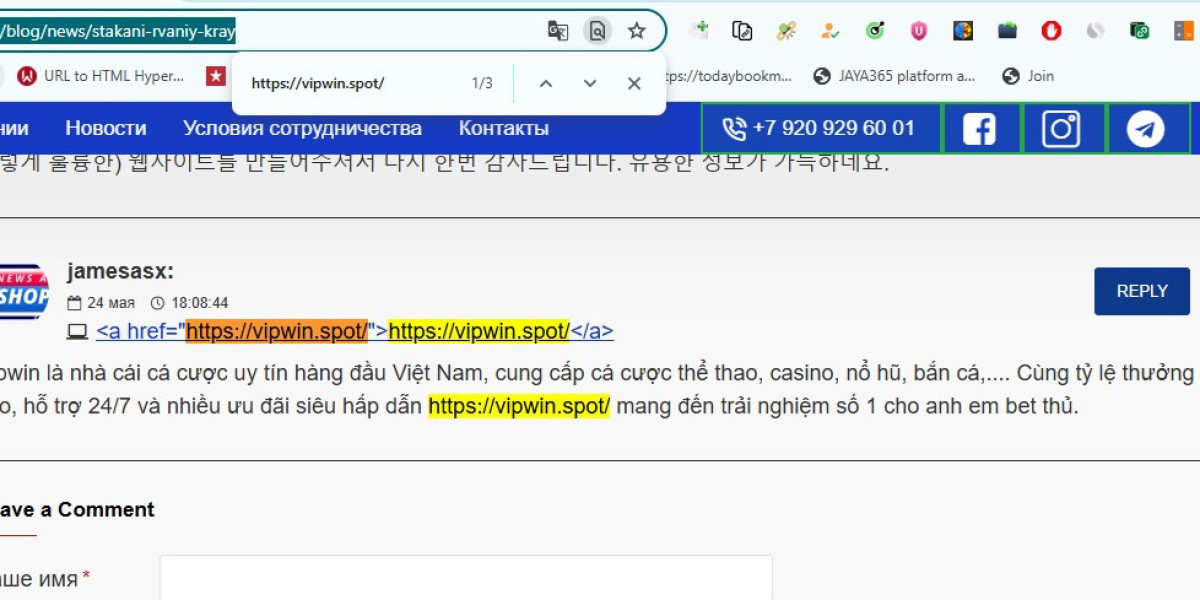Open the Facebook icon in site header
Viewport: 1200px width, 600px height.
979,129
